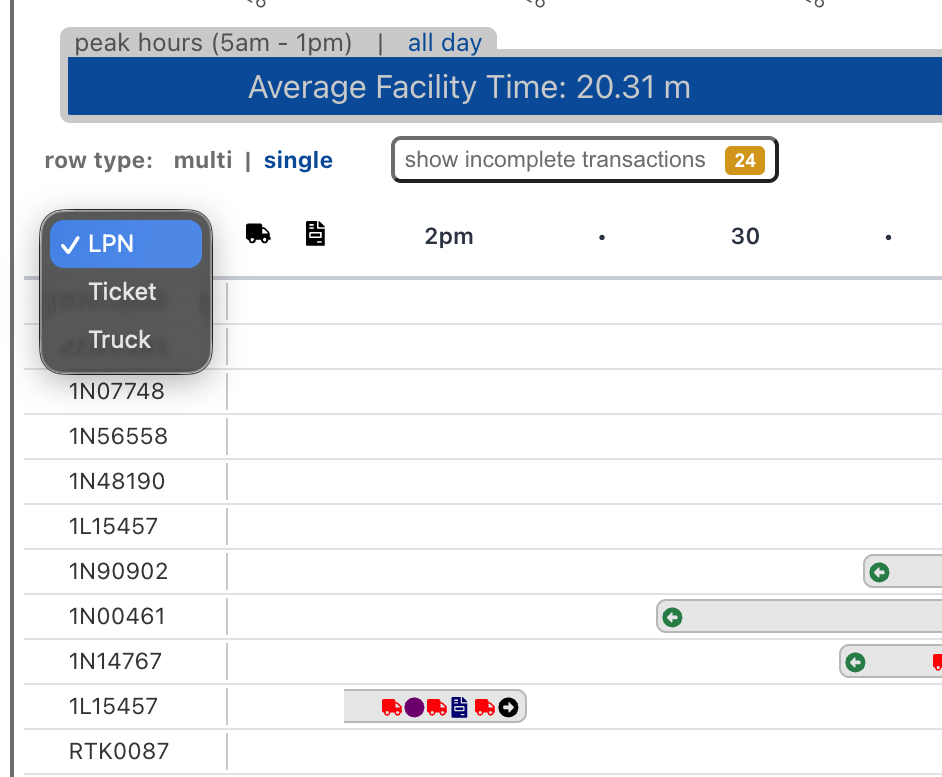Viewport: 942px width, 777px height.
Task: Click the green arrow icon on the 1N90902 row
Action: pyautogui.click(x=878, y=571)
